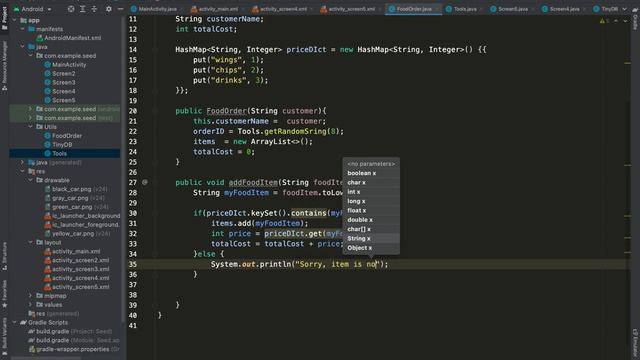
Task: Open the Emulator tool window
Action: tap(635, 343)
